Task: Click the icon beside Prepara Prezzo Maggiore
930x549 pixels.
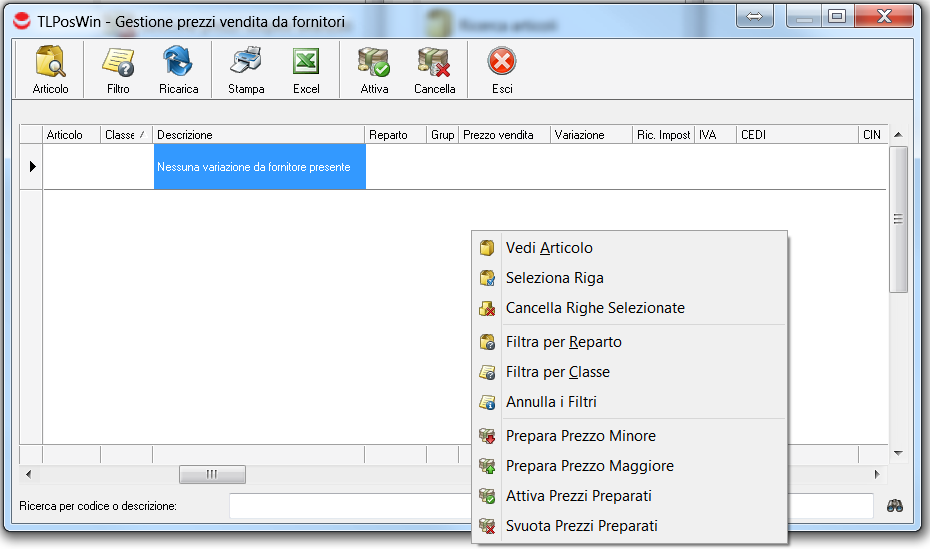Action: 487,466
